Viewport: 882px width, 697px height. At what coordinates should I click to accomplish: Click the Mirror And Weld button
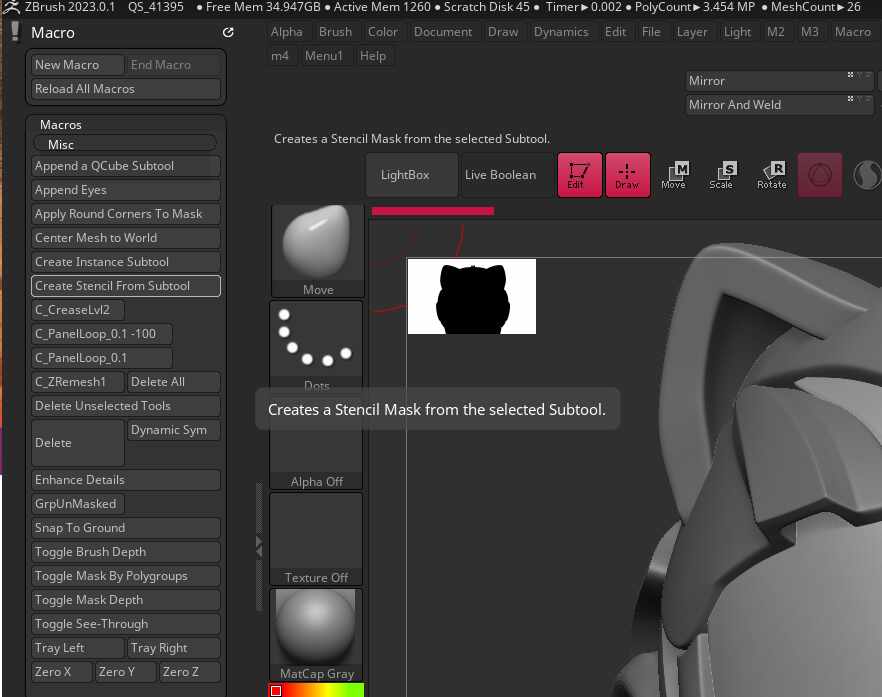pos(780,105)
